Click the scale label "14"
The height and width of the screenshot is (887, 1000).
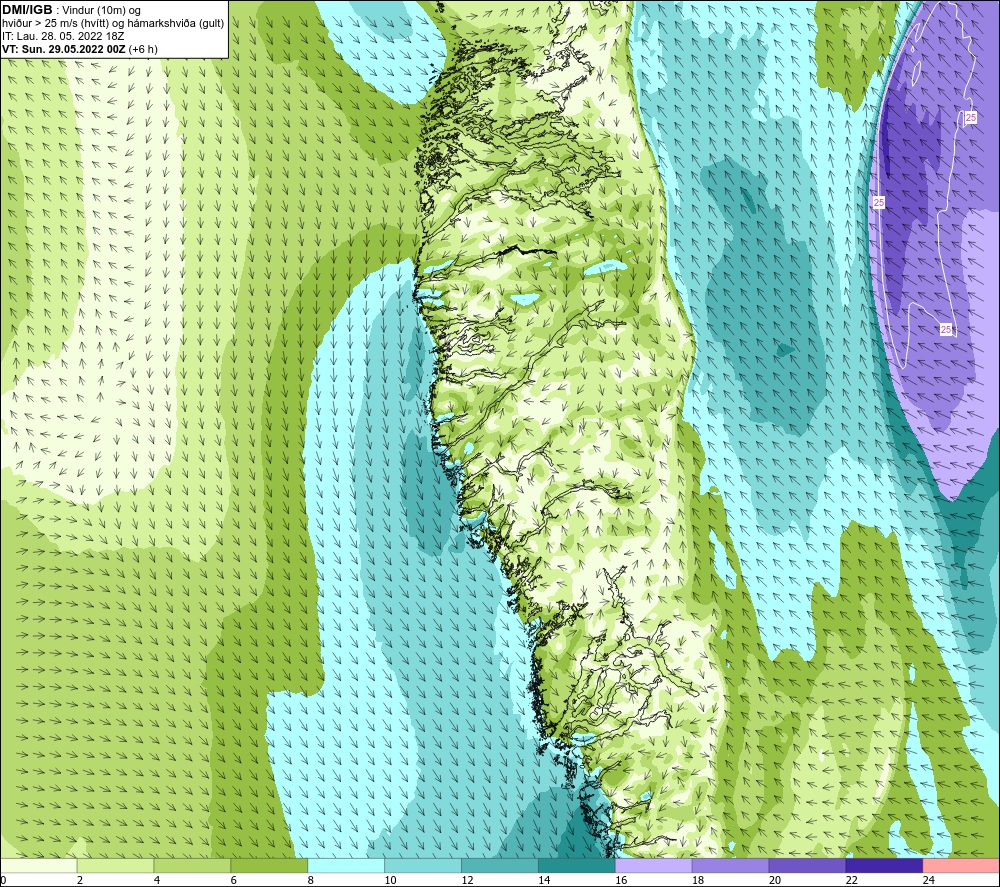point(544,880)
